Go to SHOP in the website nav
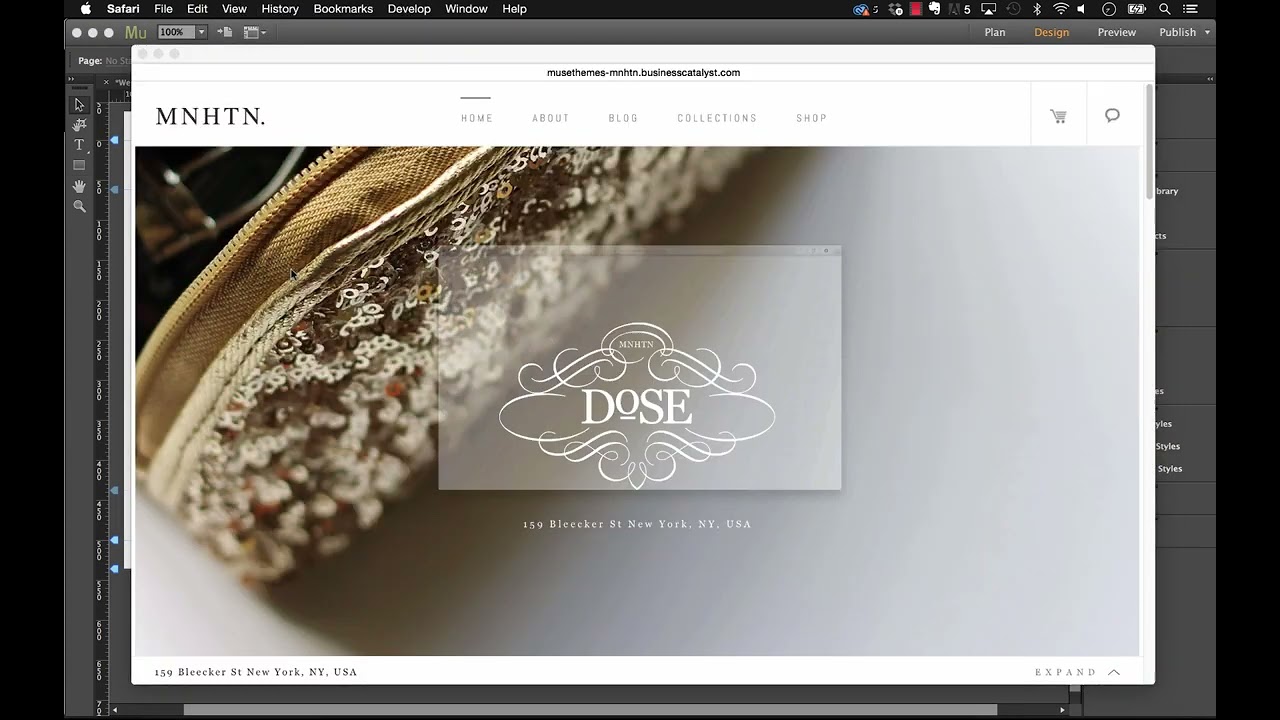Screen dimensions: 1280x720 (811, 118)
